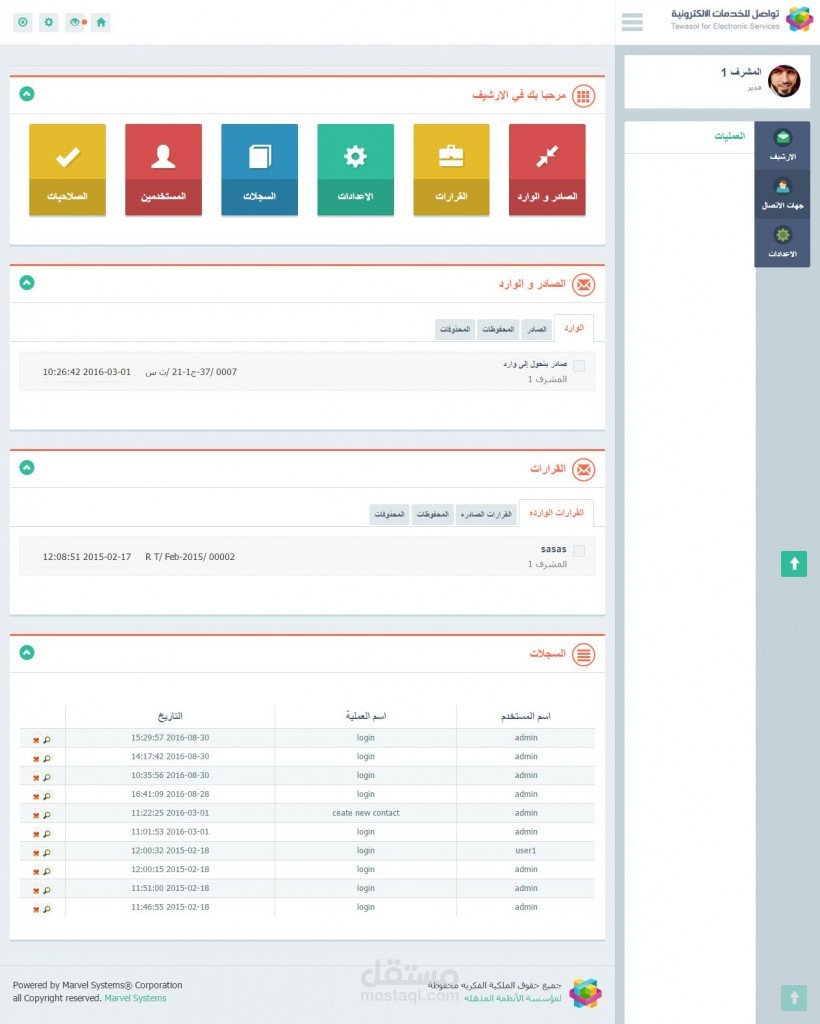Open the gear settings icon in top toolbar
Screen dimensions: 820x1024
(47, 22)
